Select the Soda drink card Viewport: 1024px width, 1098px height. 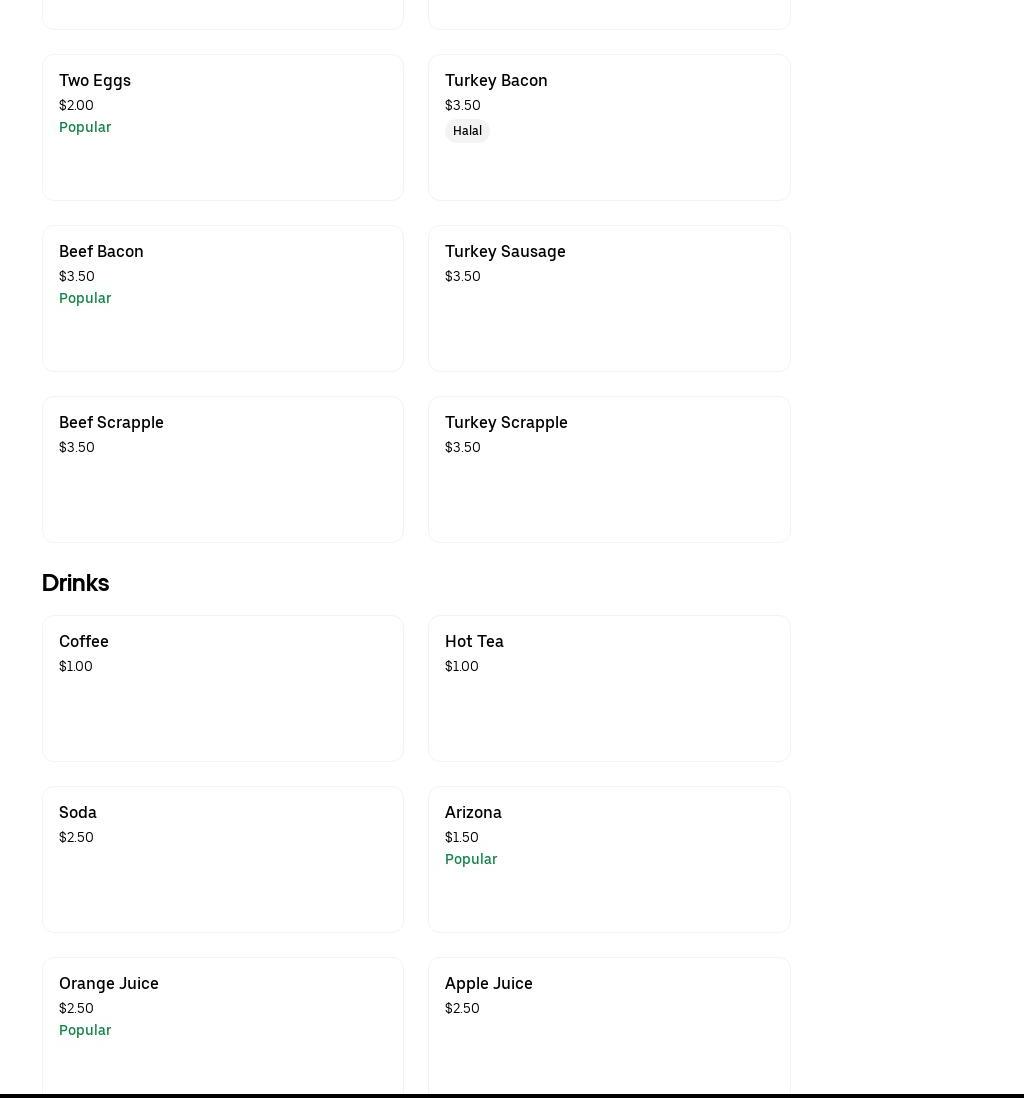tap(223, 859)
